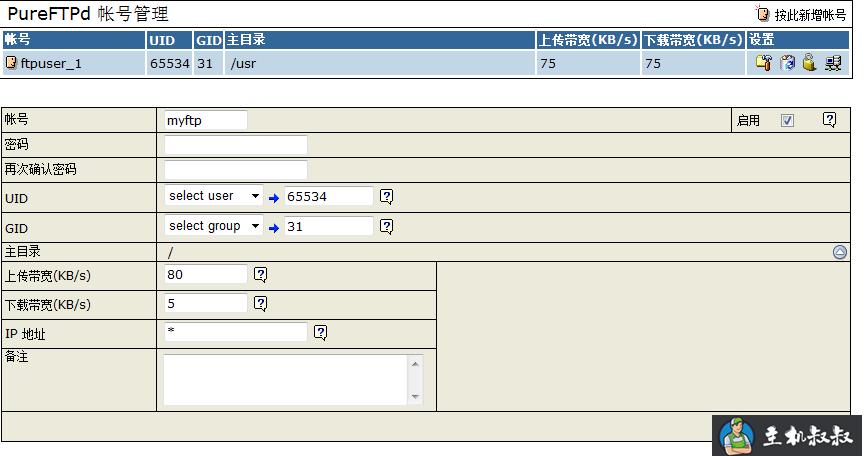Image resolution: width=867 pixels, height=456 pixels.
Task: Click the 65534 UID cell of ftpuser_1
Action: pos(170,64)
